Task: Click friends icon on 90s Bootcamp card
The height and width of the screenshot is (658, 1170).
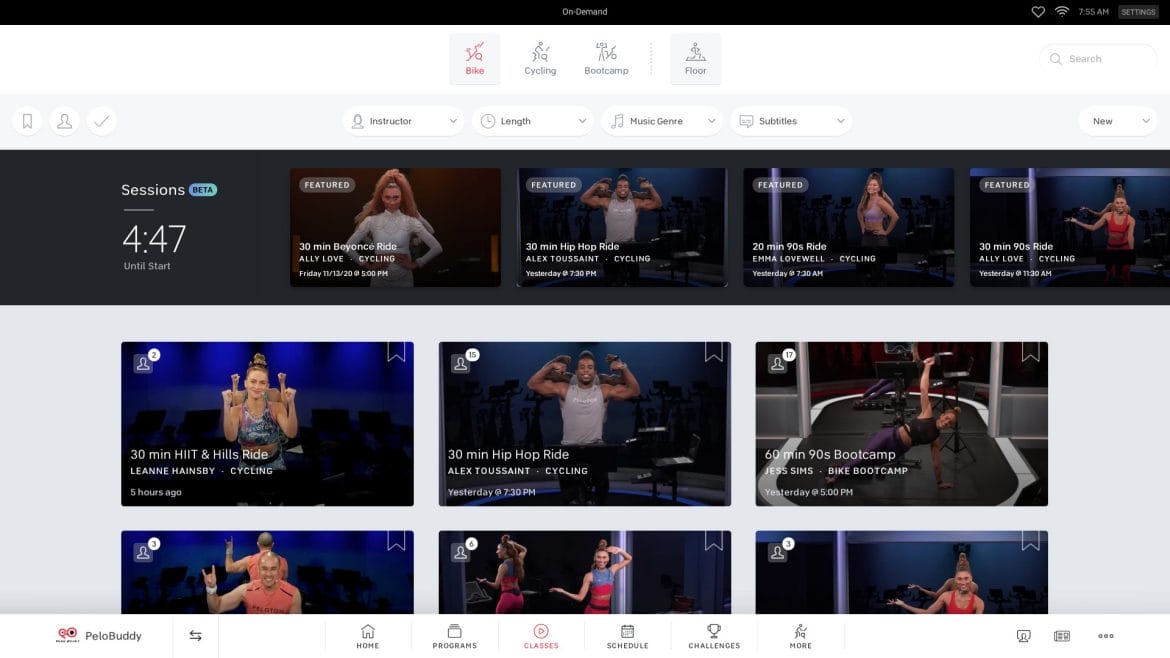Action: (x=778, y=363)
